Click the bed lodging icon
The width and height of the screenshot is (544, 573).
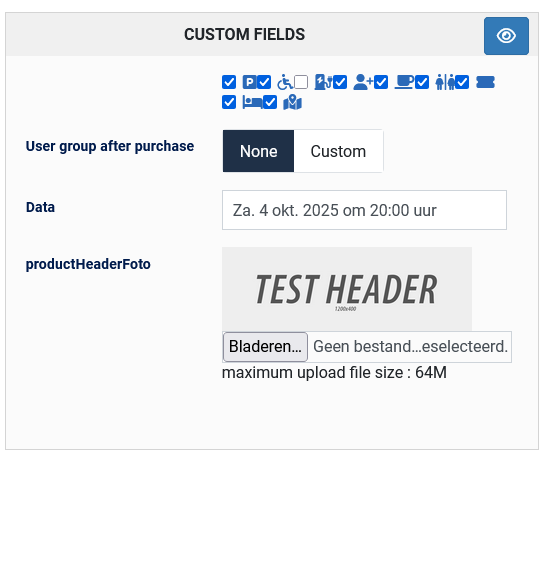[252, 103]
